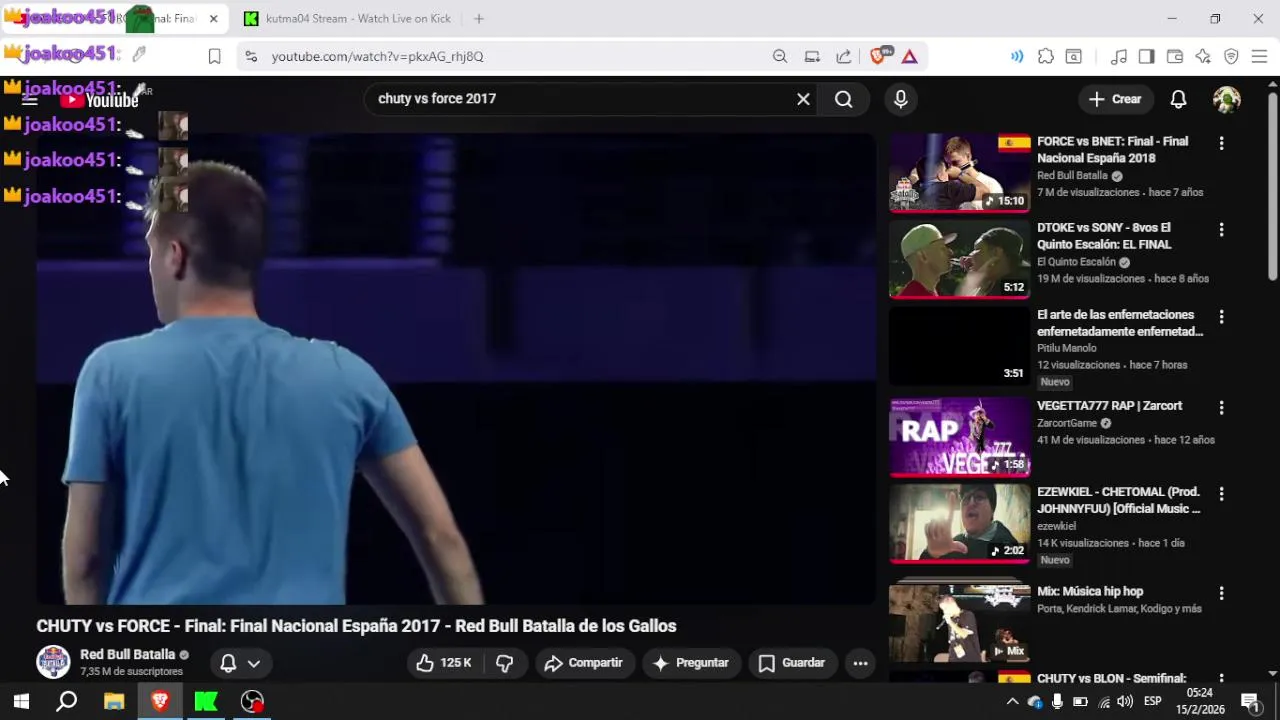Open 'El arte de las enfernetaciones' title
1280x720 pixels.
pyautogui.click(x=1120, y=323)
